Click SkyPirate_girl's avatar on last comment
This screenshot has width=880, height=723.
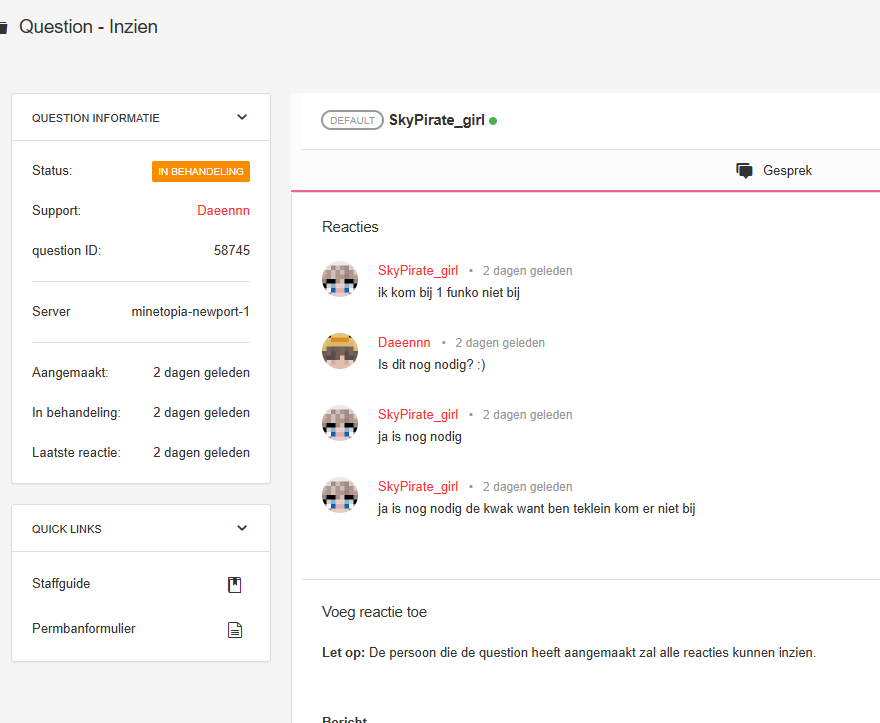click(x=340, y=495)
